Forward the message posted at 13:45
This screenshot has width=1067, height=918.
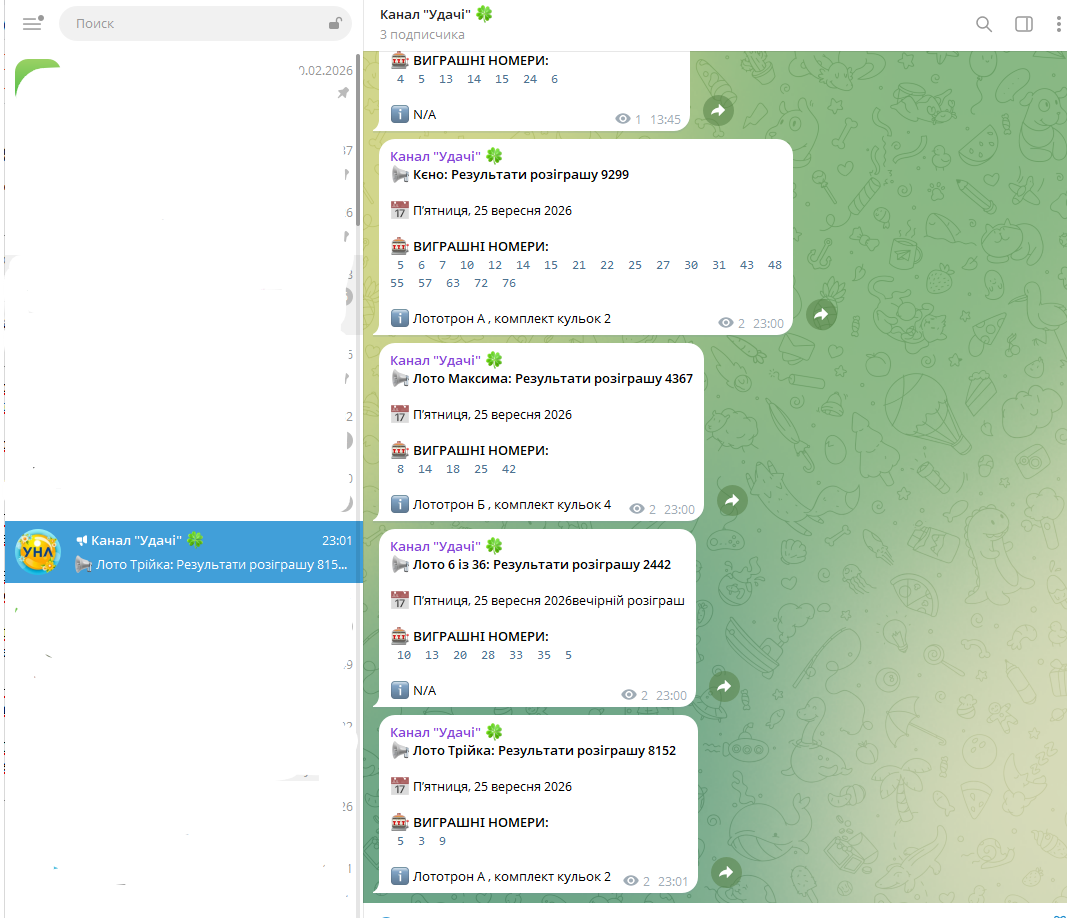[x=718, y=110]
